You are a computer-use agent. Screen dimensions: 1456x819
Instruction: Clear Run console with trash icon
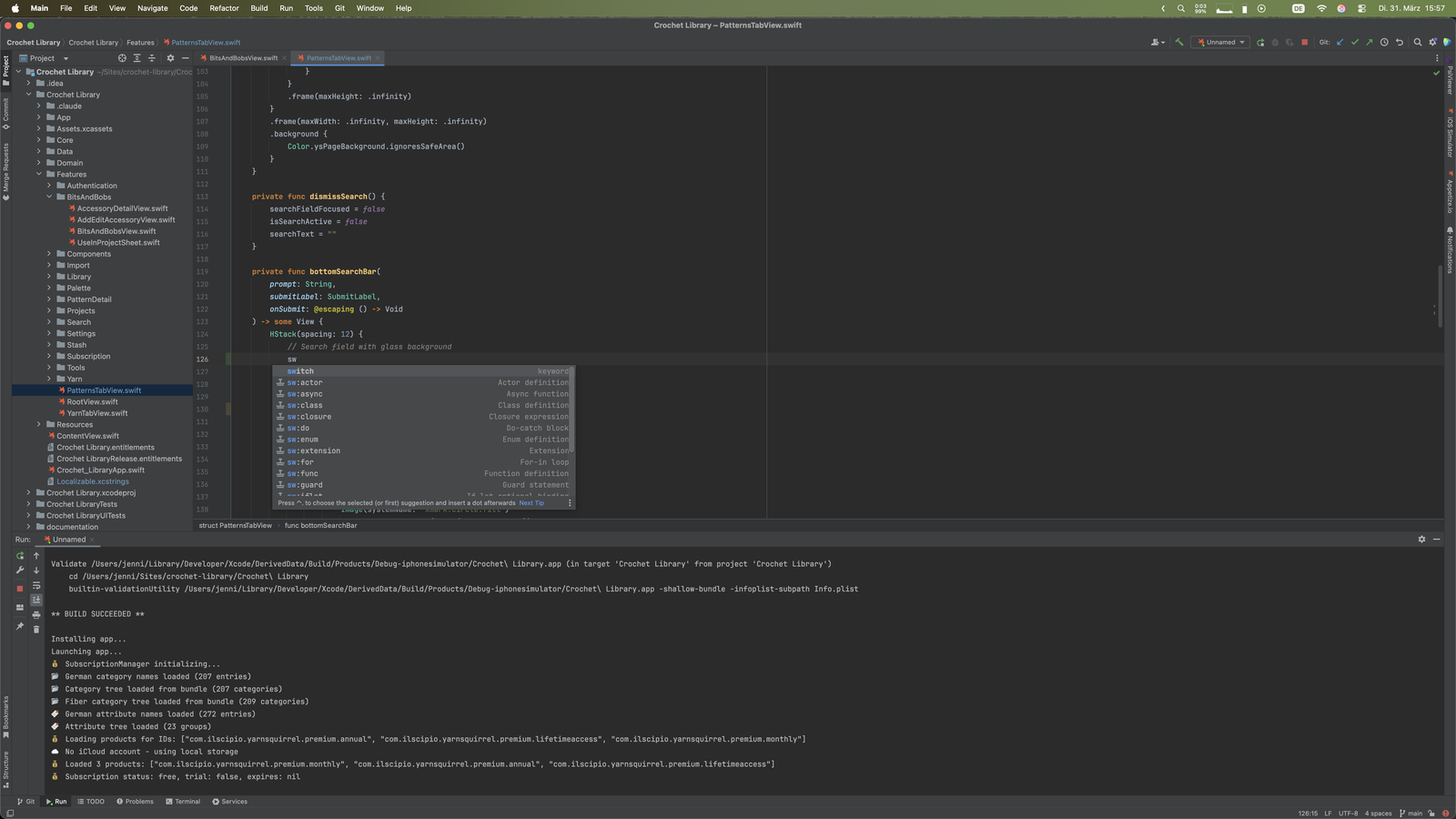point(36,629)
